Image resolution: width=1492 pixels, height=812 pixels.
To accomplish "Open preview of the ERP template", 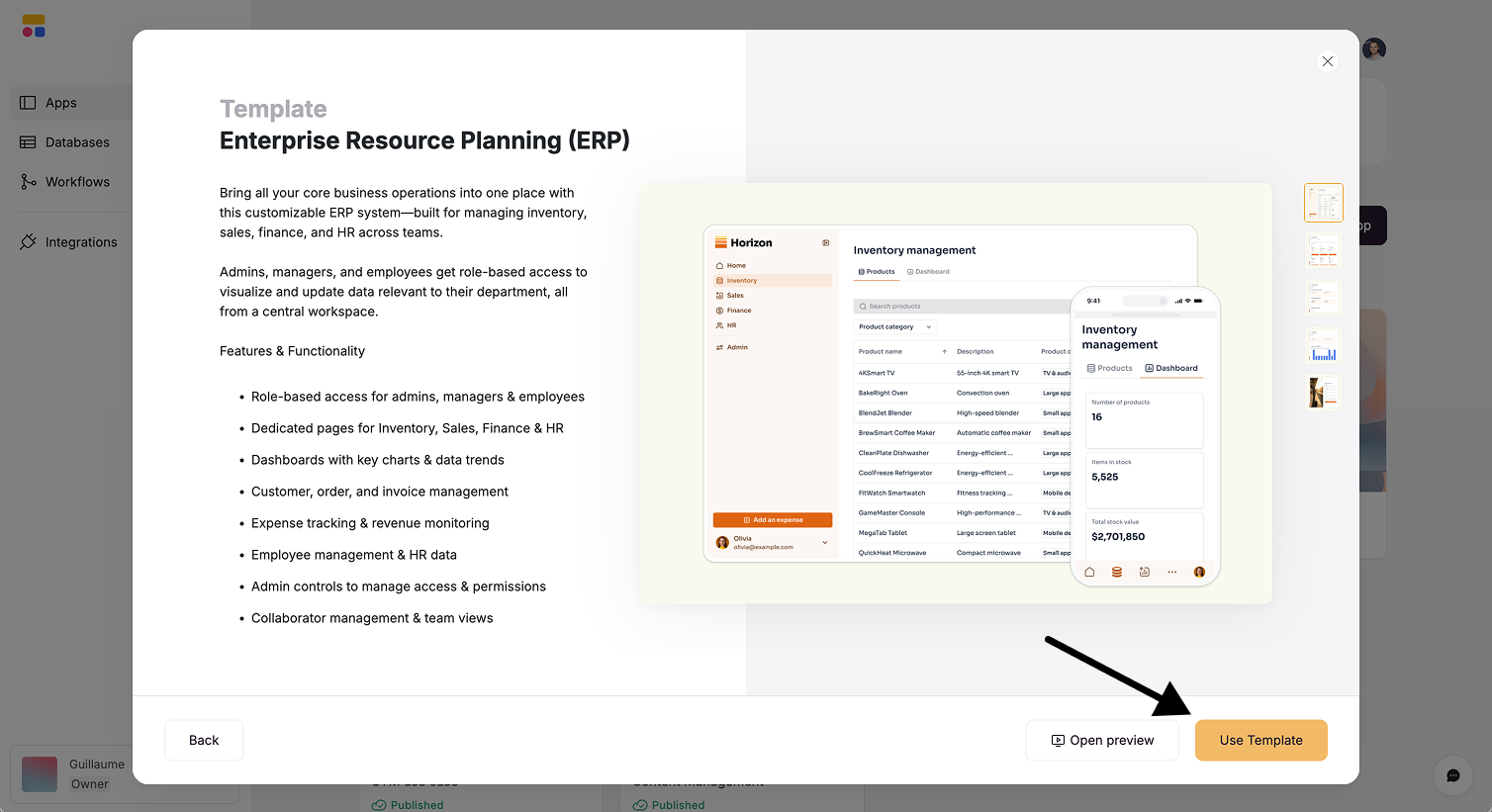I will tap(1101, 740).
